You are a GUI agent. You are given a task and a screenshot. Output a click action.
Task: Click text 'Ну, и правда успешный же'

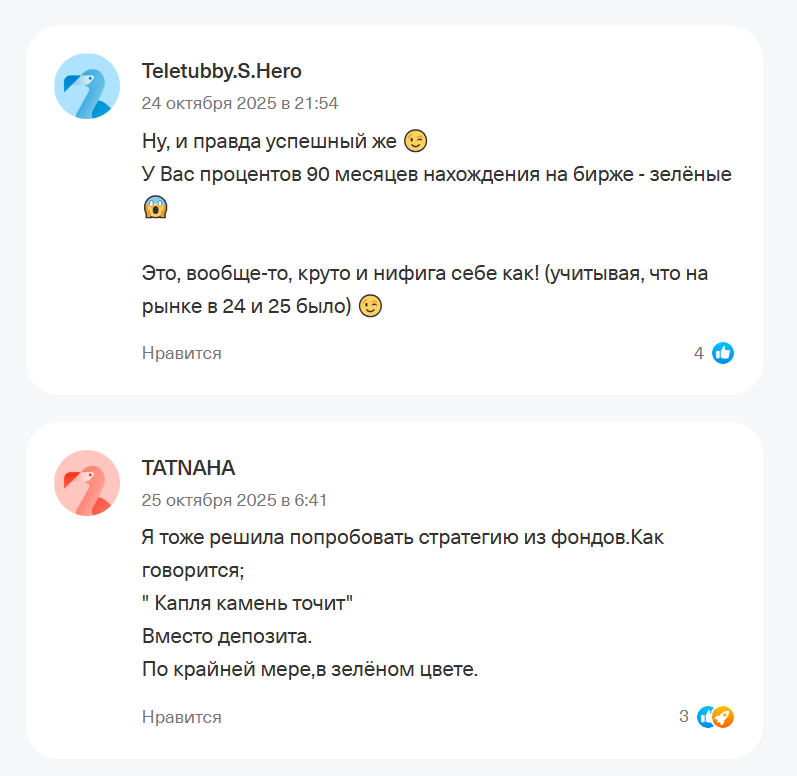[x=270, y=140]
